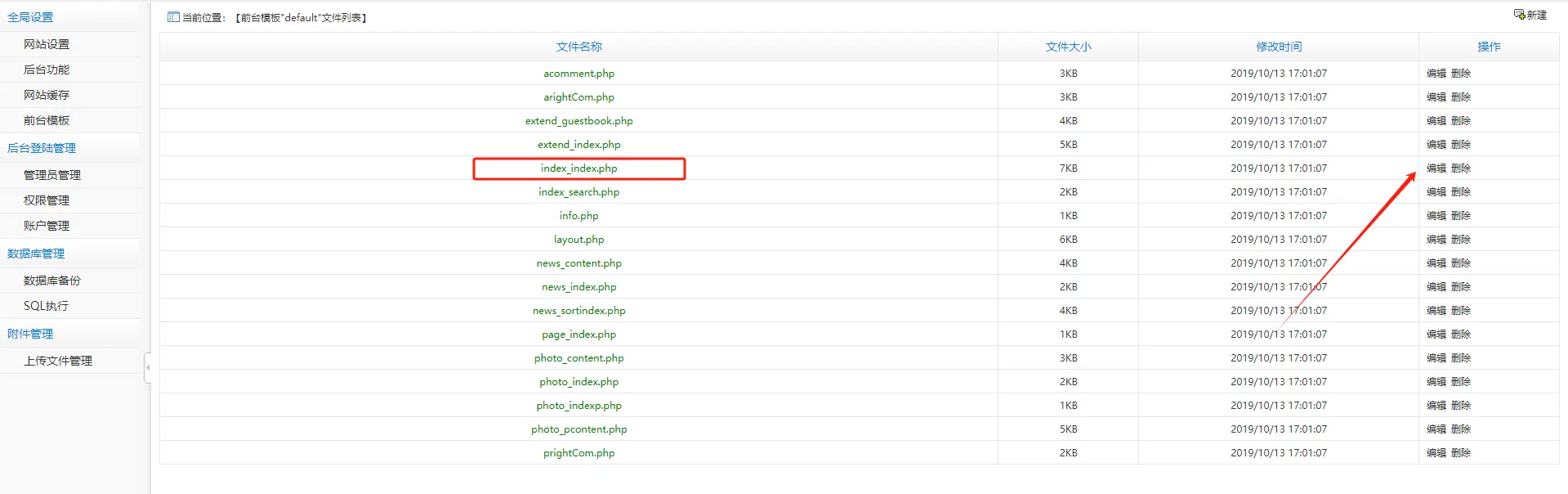The image size is (1568, 494).
Task: Open 网站设置 in sidebar
Action: [47, 44]
